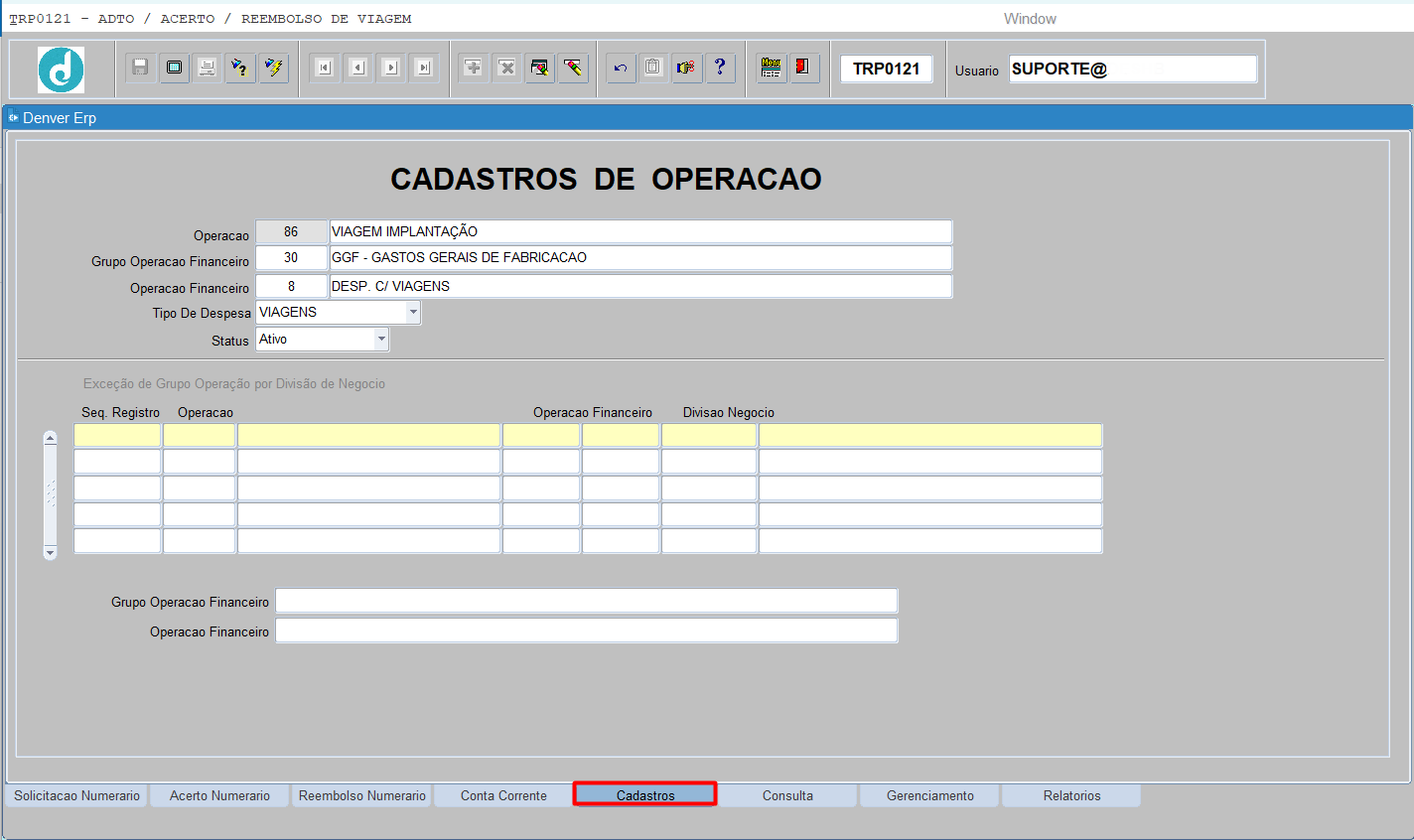Viewport: 1414px width, 840px height.
Task: Click the red exit door icon
Action: pos(802,68)
